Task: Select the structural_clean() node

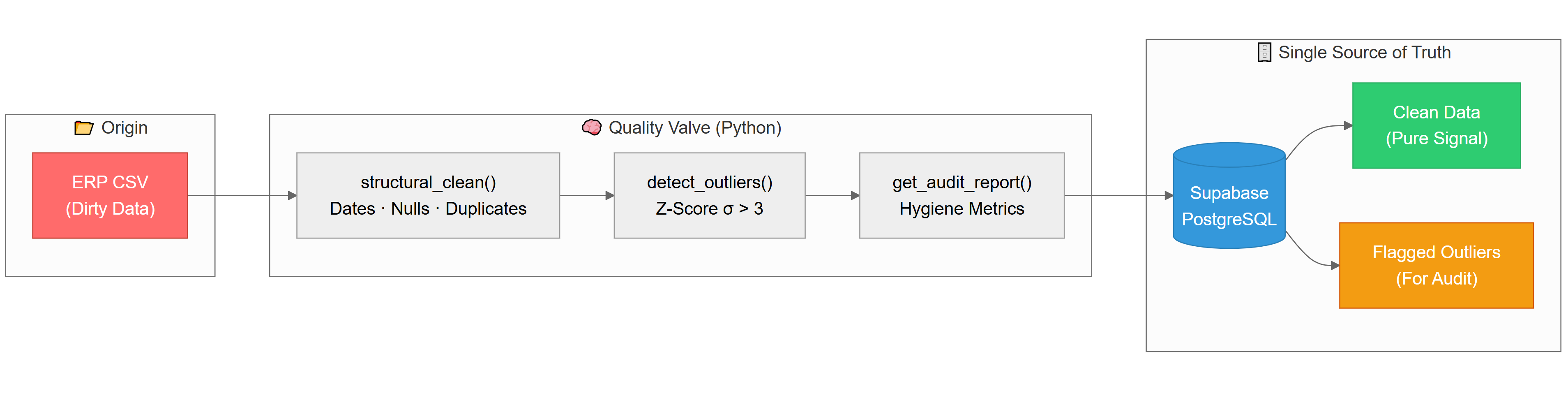Action: pyautogui.click(x=428, y=195)
